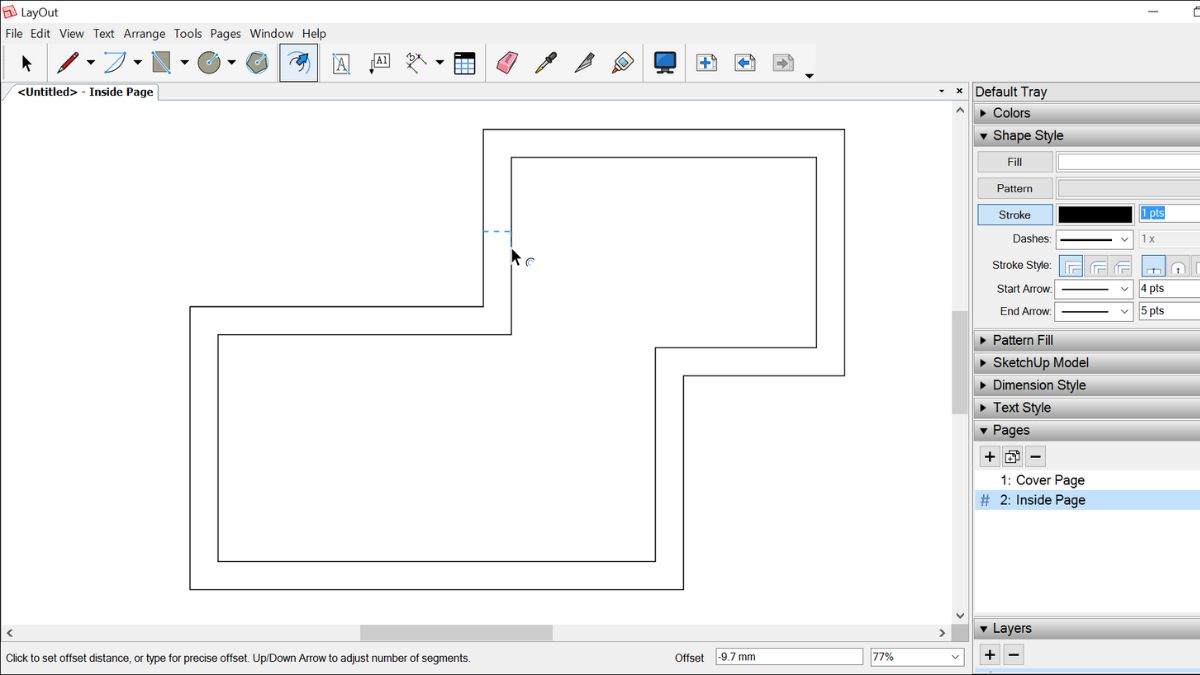Add a page in Pages panel
The image size is (1200, 675).
point(989,457)
